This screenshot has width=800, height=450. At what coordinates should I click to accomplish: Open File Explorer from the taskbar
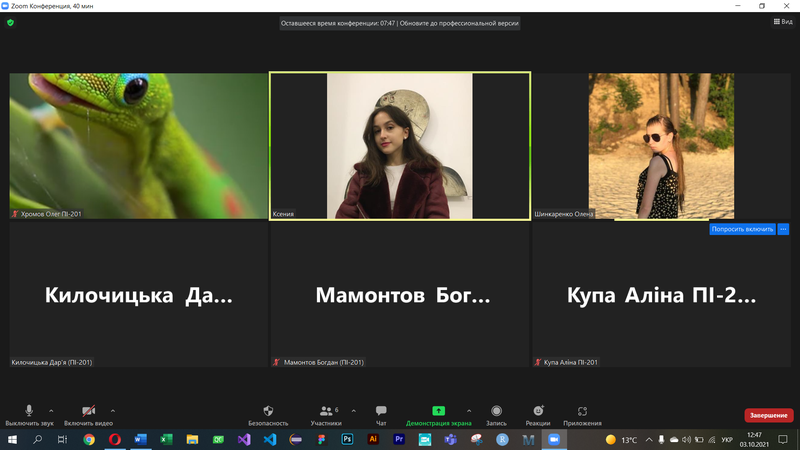(x=192, y=439)
